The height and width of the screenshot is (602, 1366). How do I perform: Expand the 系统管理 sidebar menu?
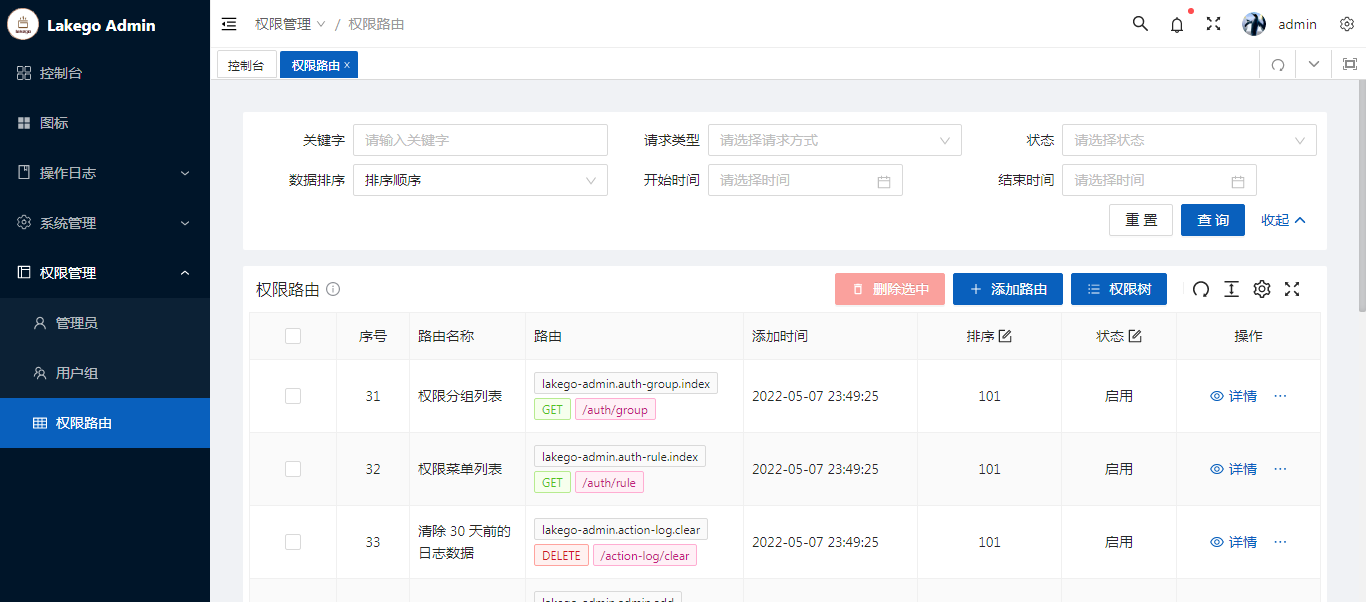[x=105, y=223]
